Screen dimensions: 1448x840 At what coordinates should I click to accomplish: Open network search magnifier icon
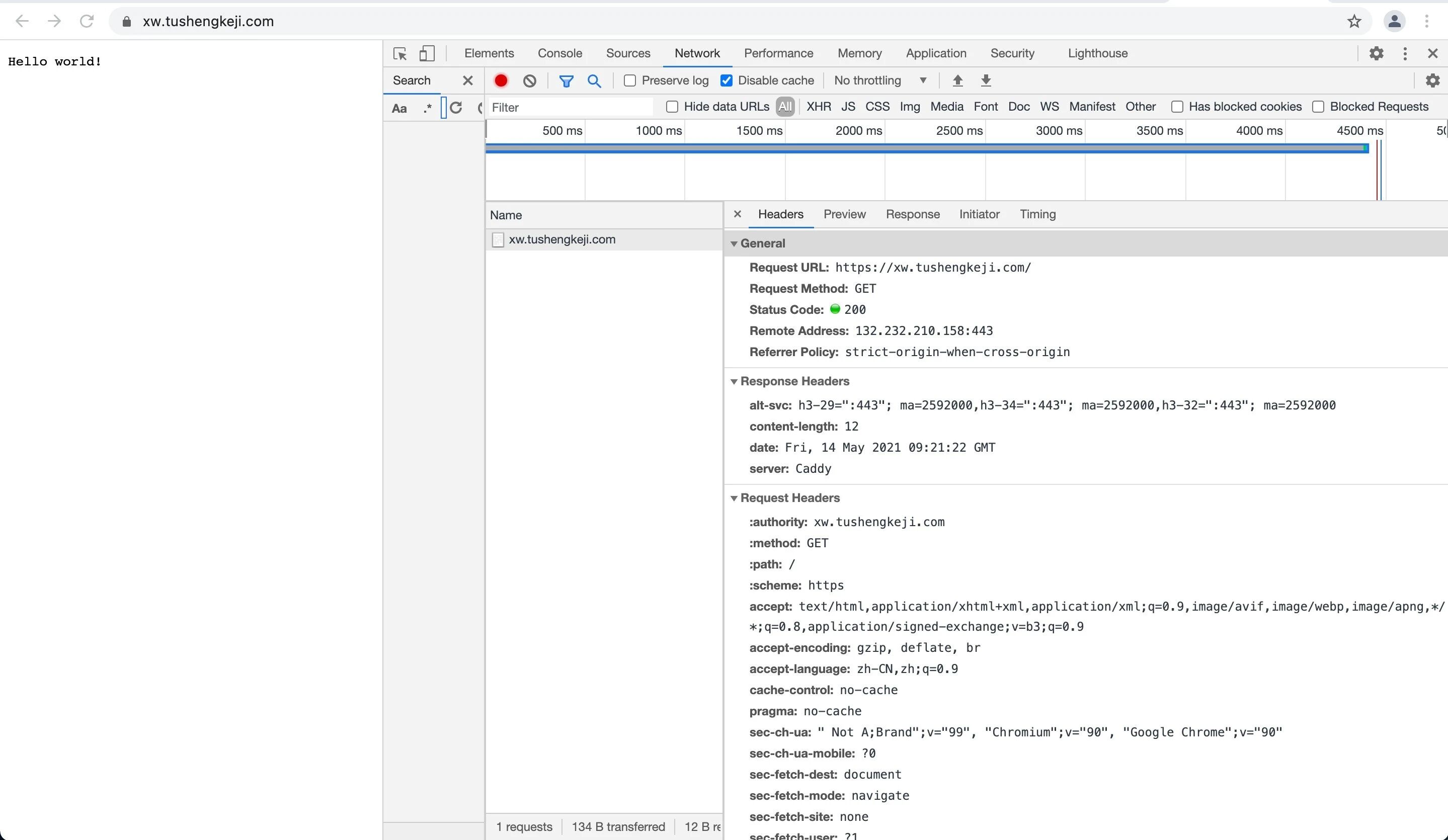pyautogui.click(x=594, y=81)
